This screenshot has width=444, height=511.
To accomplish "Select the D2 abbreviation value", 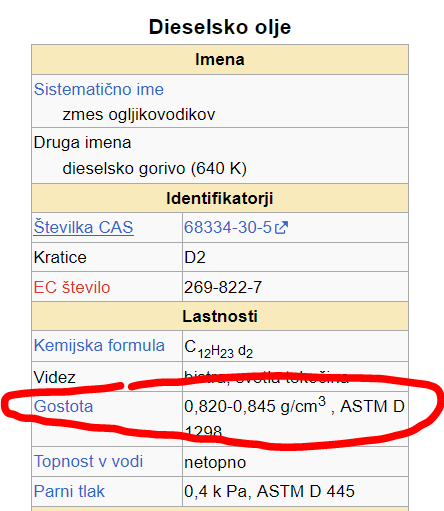I will tap(195, 257).
